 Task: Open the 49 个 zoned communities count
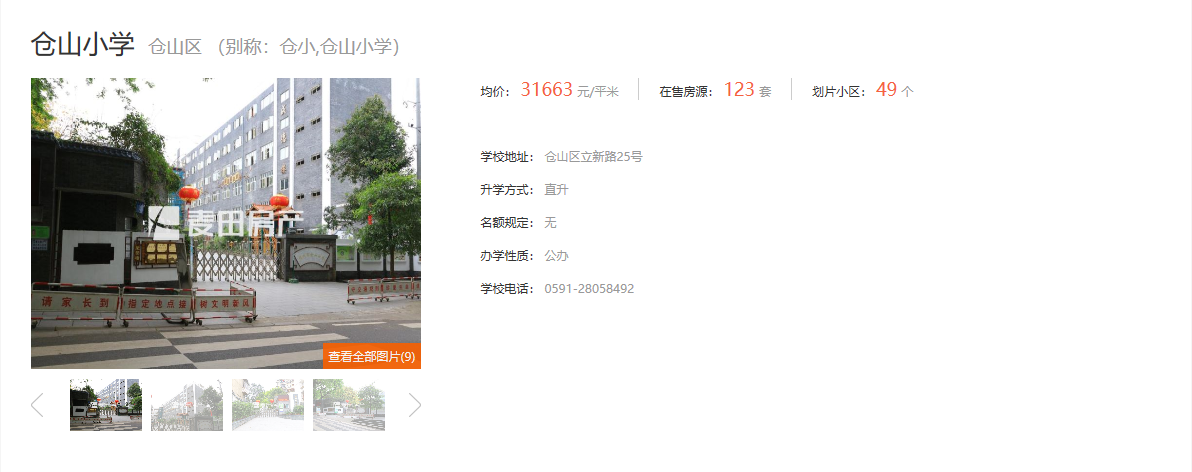[895, 90]
